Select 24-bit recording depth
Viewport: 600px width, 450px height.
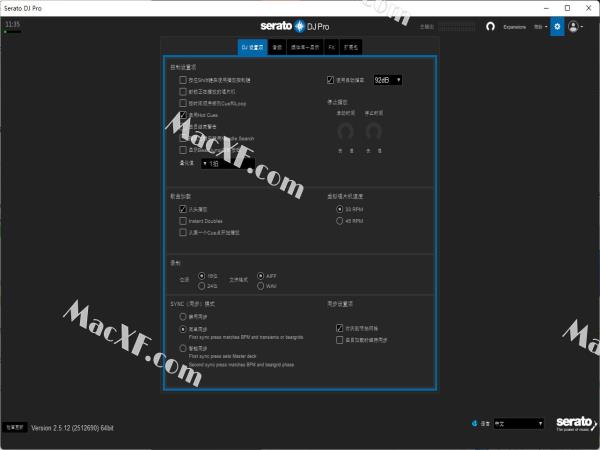tap(202, 286)
